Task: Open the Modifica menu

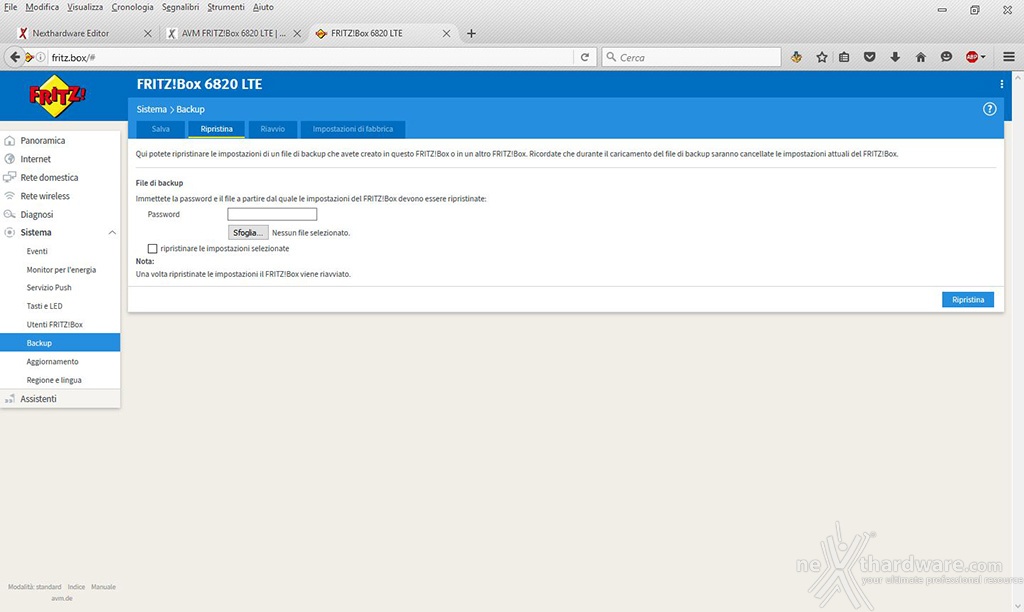Action: [42, 7]
